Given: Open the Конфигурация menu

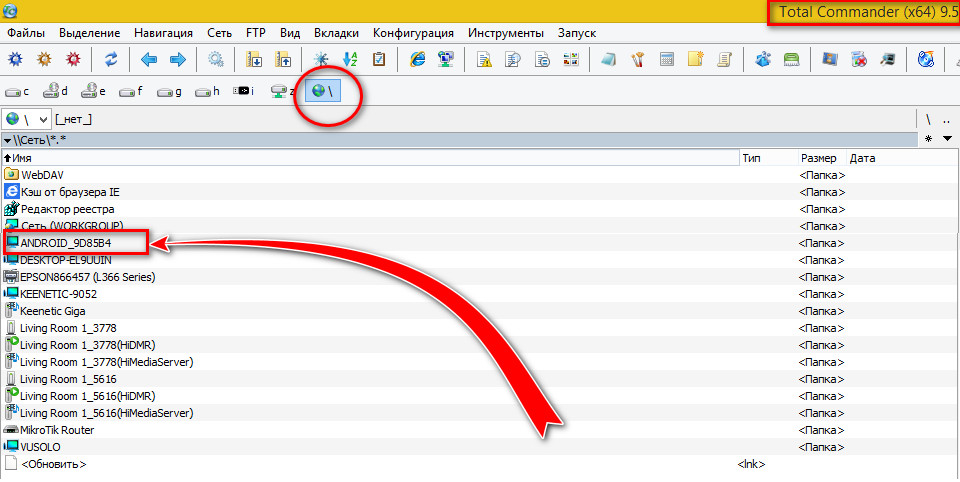Looking at the screenshot, I should point(413,33).
